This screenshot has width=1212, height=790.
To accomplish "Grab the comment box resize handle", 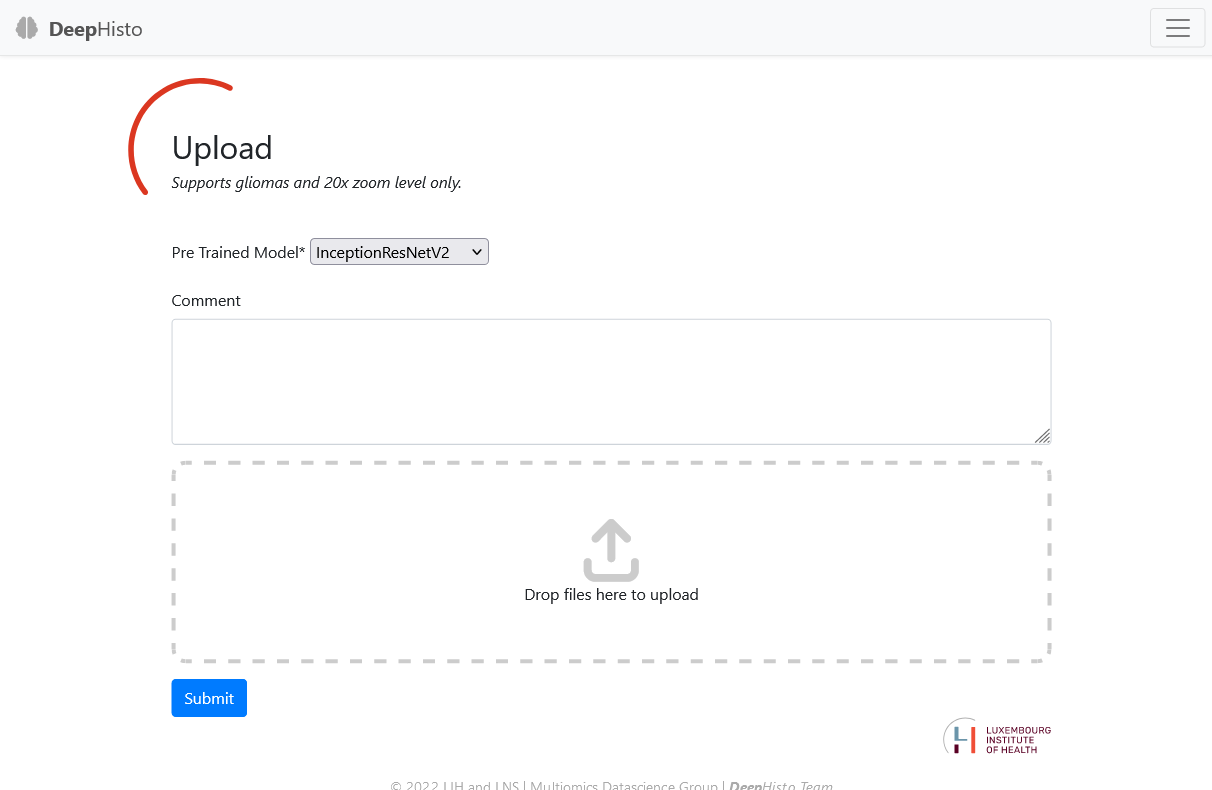I will coord(1042,435).
